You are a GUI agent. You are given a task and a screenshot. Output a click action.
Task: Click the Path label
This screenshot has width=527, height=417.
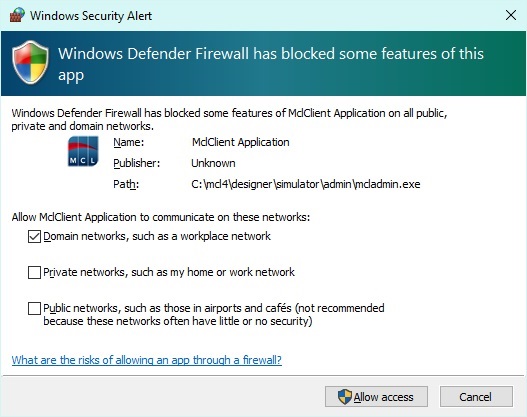(126, 184)
